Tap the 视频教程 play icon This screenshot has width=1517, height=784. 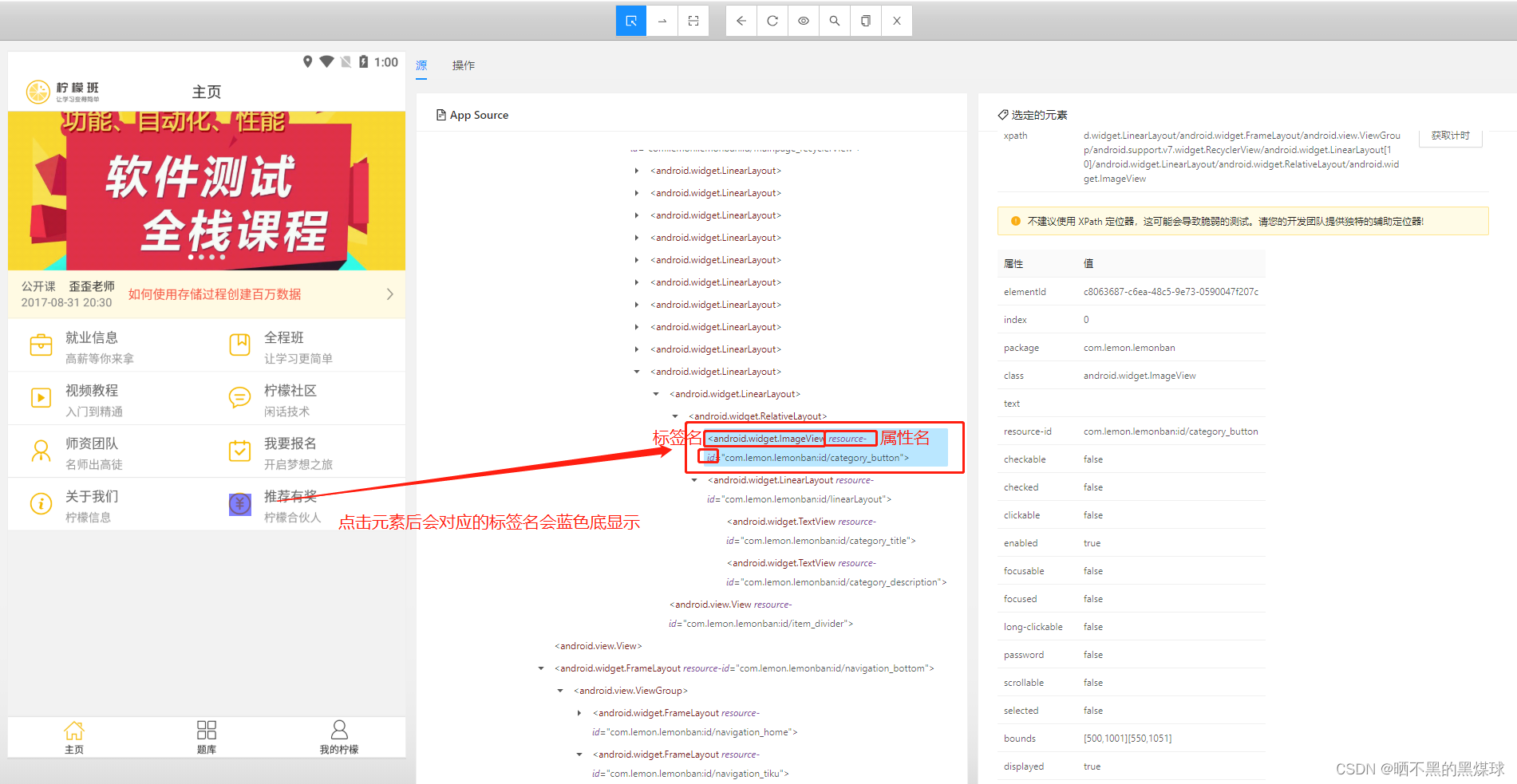pyautogui.click(x=41, y=398)
